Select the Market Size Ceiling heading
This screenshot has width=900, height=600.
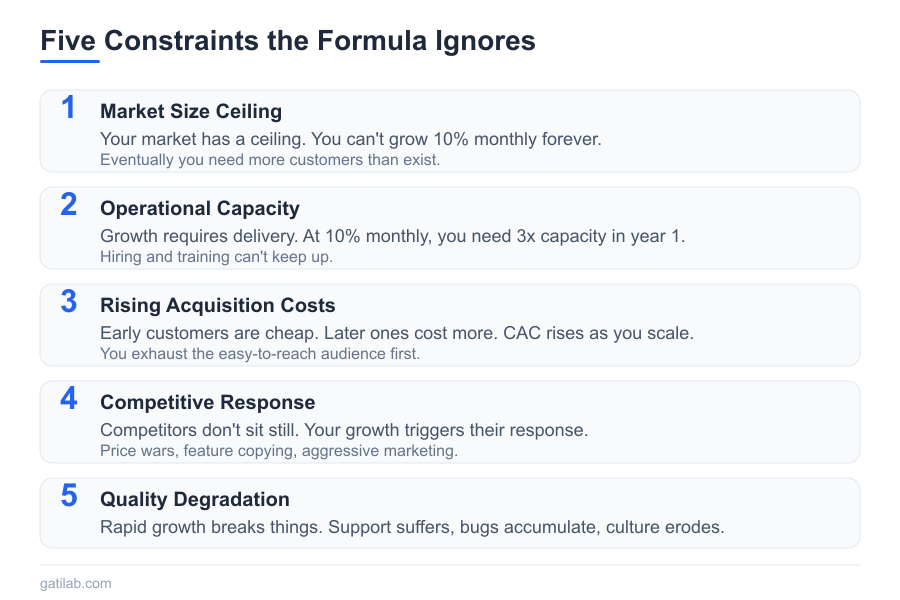pyautogui.click(x=191, y=111)
